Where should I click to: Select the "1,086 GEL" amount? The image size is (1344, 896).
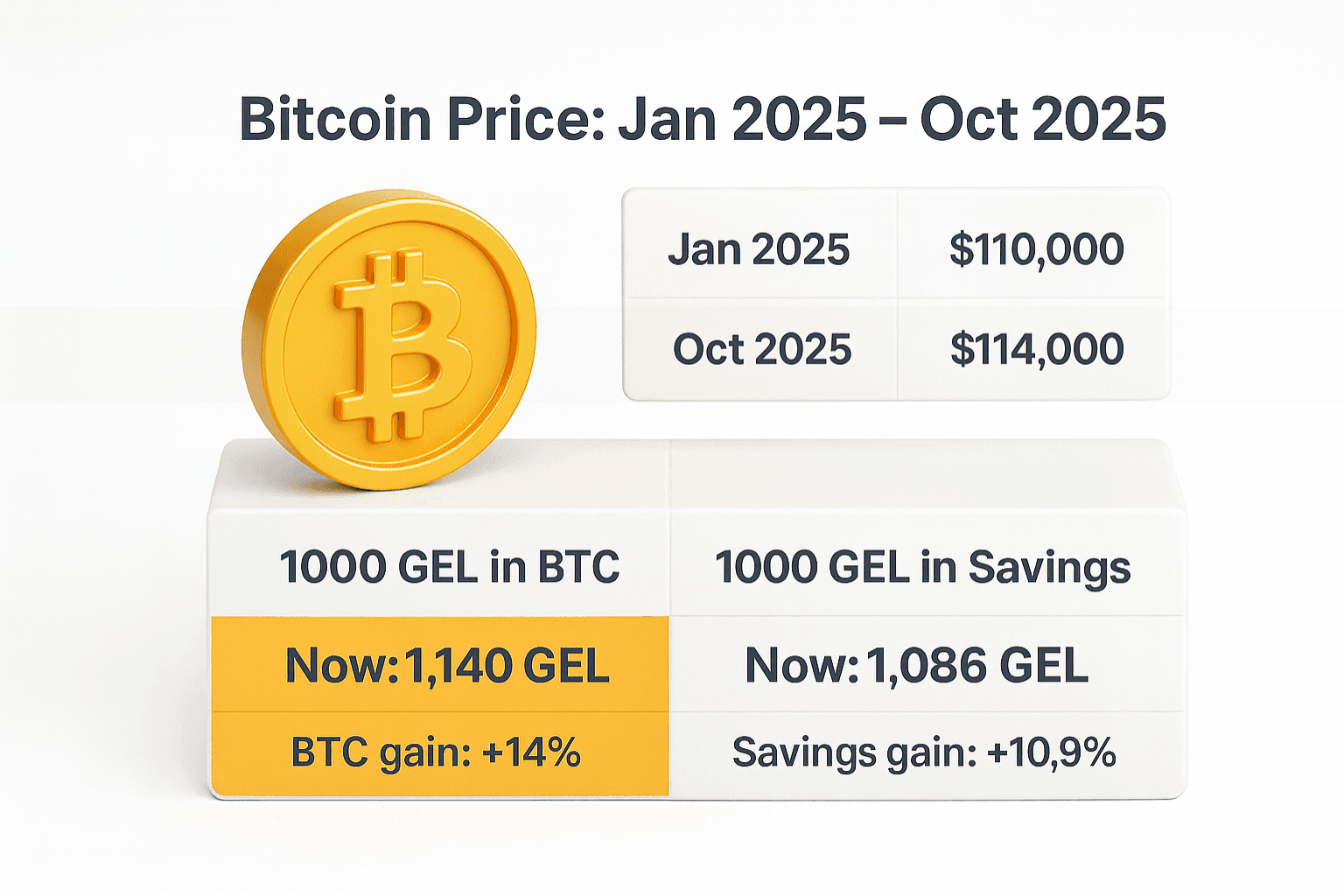point(977,666)
